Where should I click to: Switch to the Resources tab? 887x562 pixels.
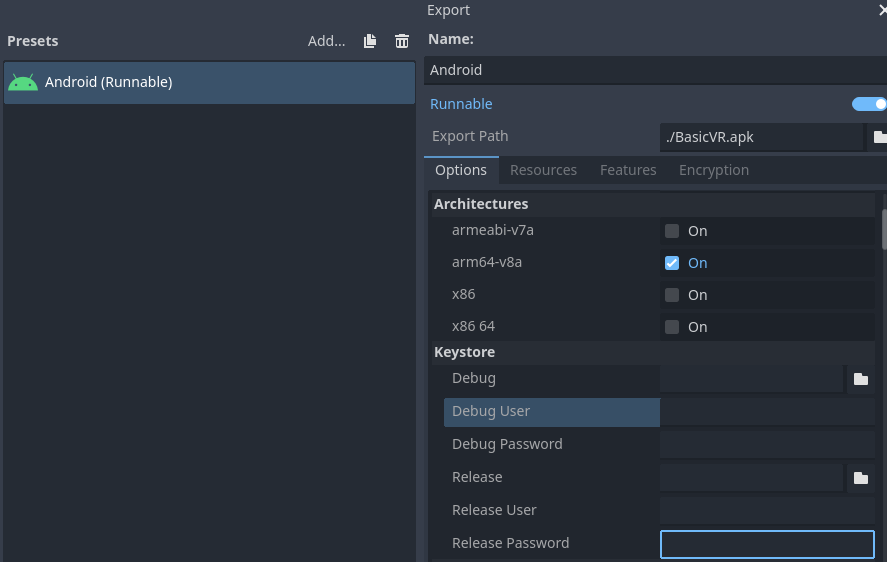coord(543,170)
